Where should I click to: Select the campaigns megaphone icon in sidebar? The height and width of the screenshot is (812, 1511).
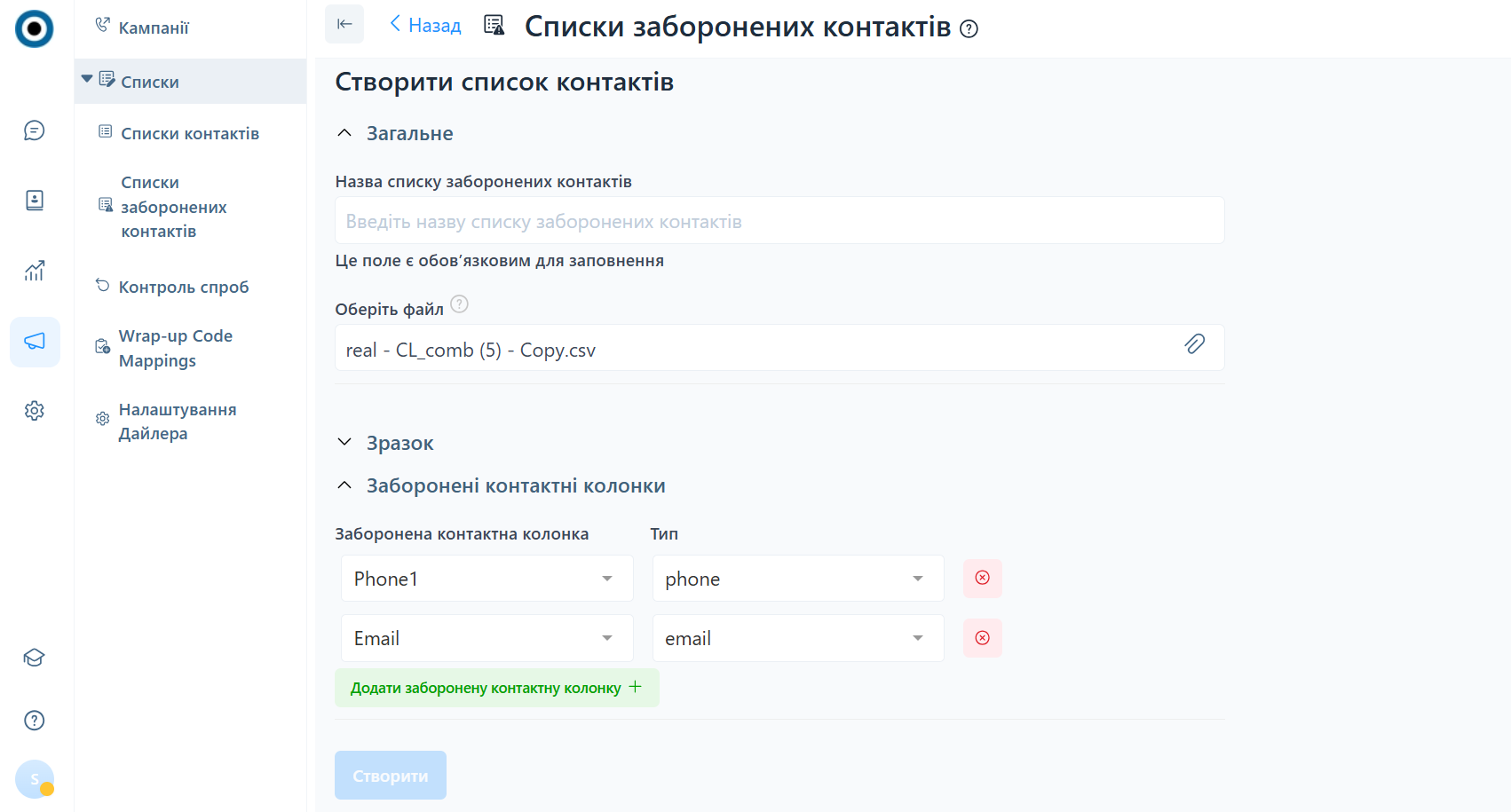click(x=35, y=342)
